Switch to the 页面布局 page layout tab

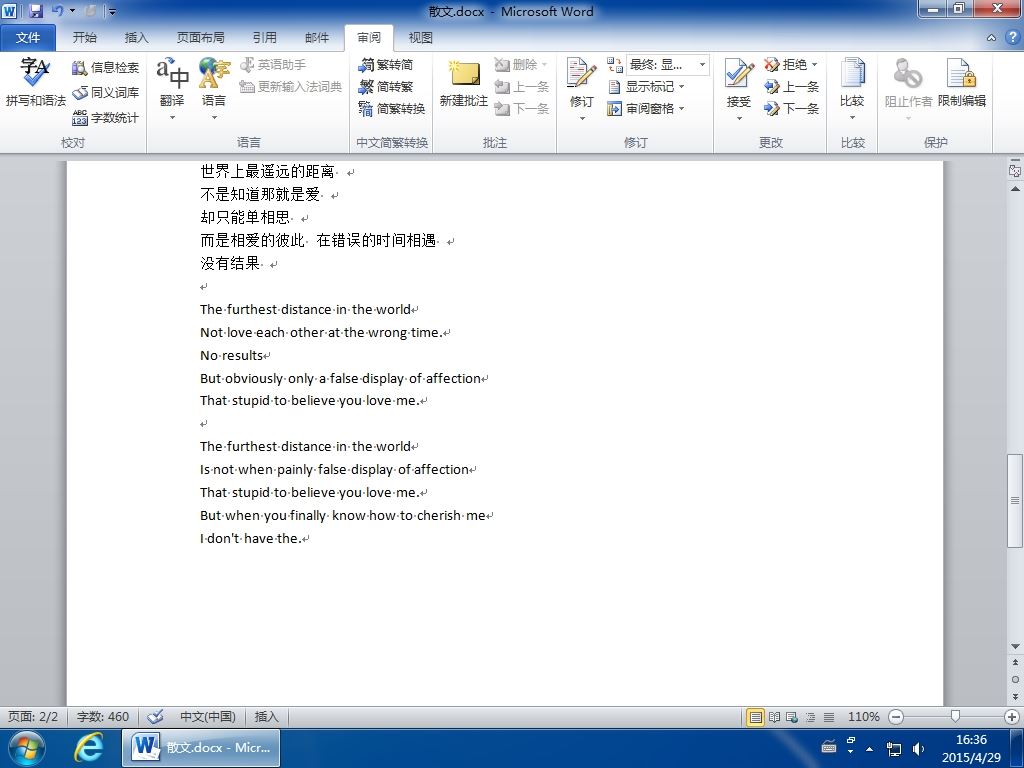point(200,38)
